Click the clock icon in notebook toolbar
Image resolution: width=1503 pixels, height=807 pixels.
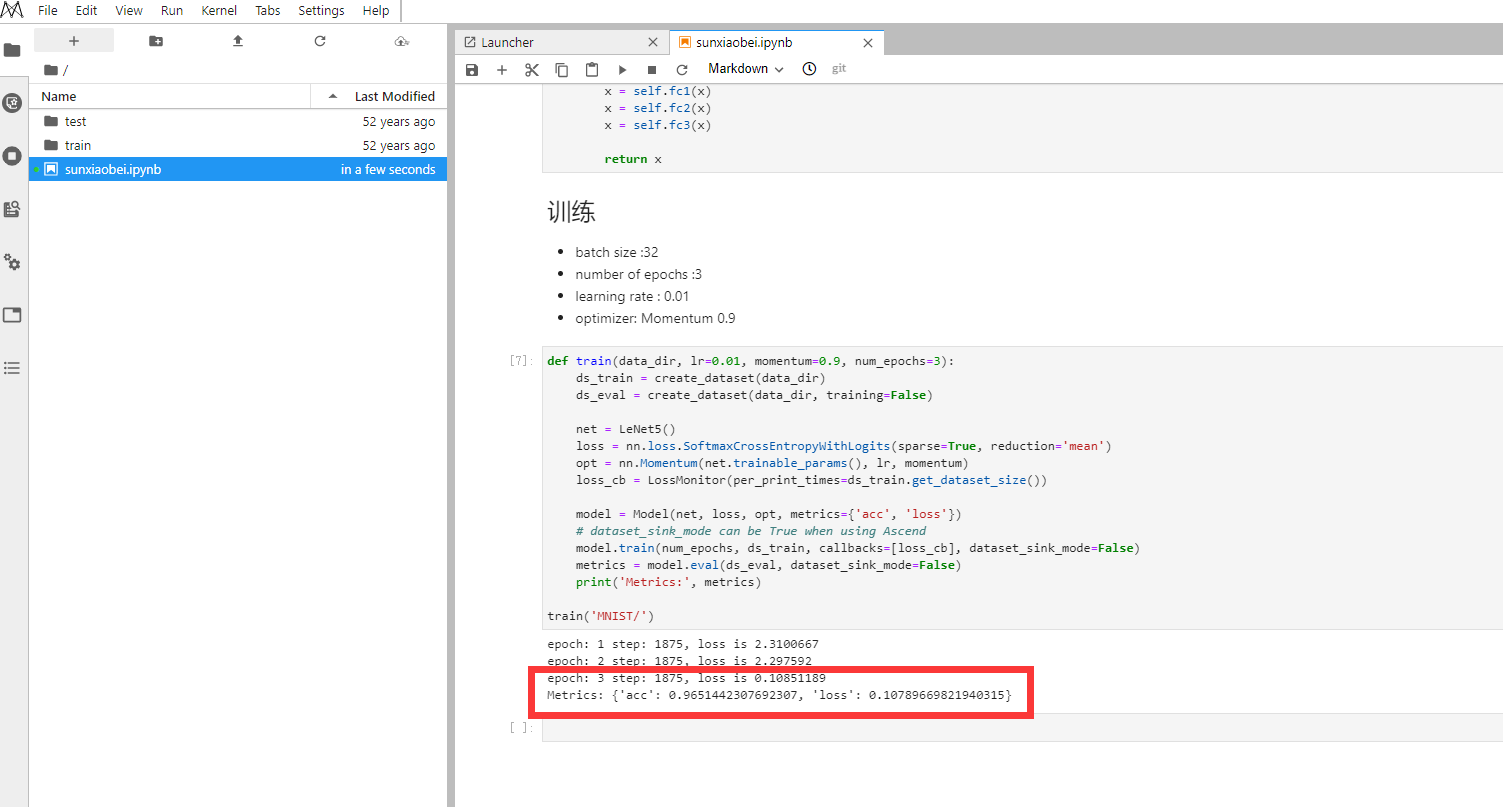click(x=809, y=69)
